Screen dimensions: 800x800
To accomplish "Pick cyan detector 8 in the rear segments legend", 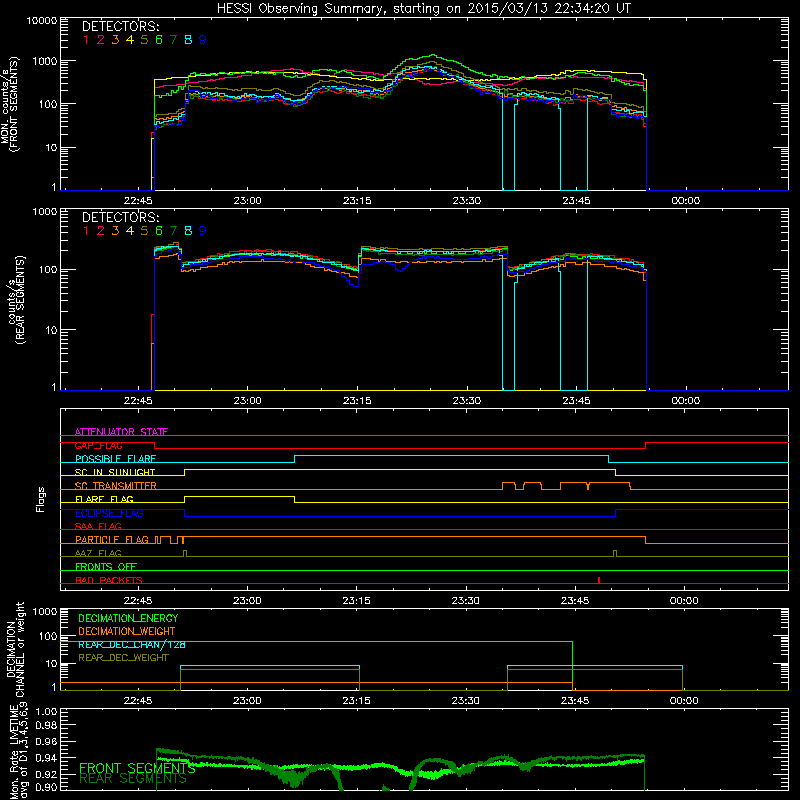I will [188, 231].
